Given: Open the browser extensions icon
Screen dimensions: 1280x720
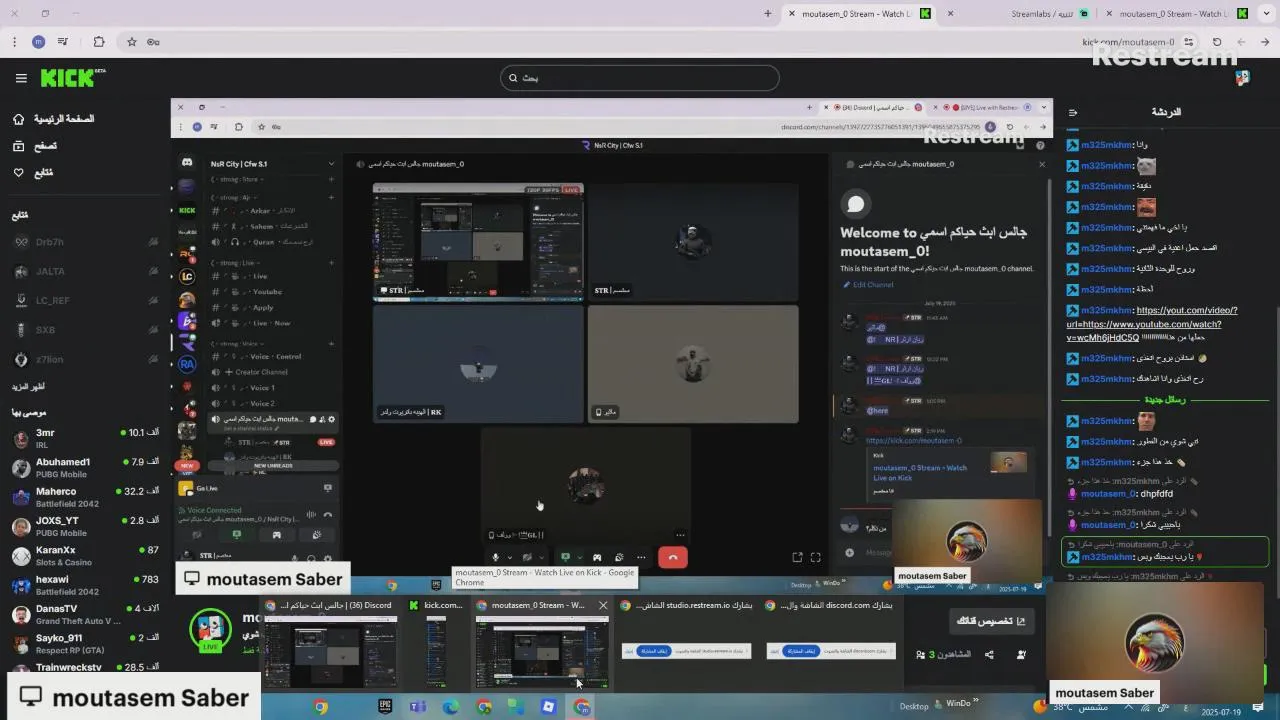Looking at the screenshot, I should 99,42.
